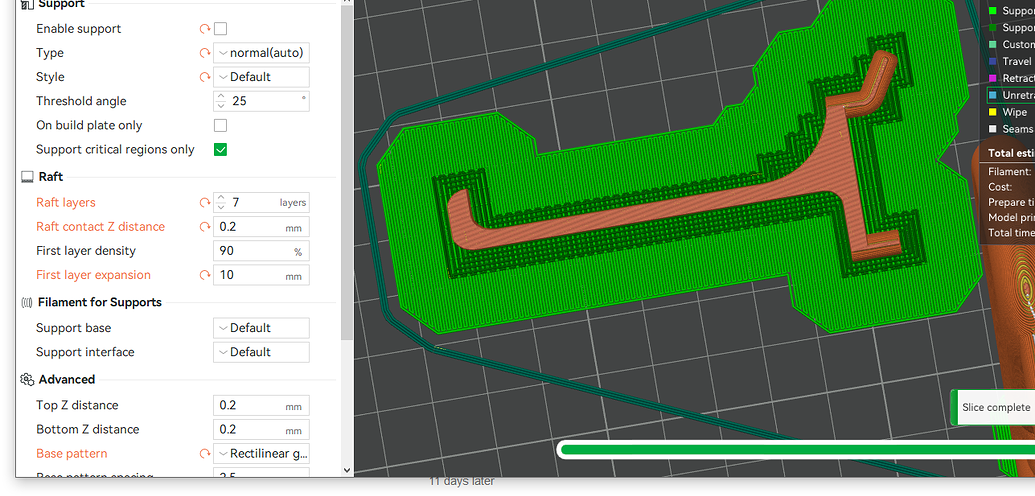
Task: Click the First layer expansion label
Action: tap(93, 275)
